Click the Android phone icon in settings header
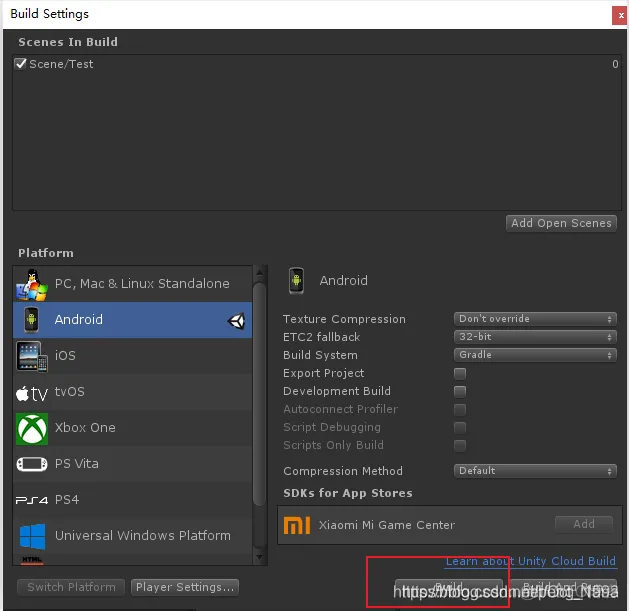The height and width of the screenshot is (611, 629). [296, 280]
